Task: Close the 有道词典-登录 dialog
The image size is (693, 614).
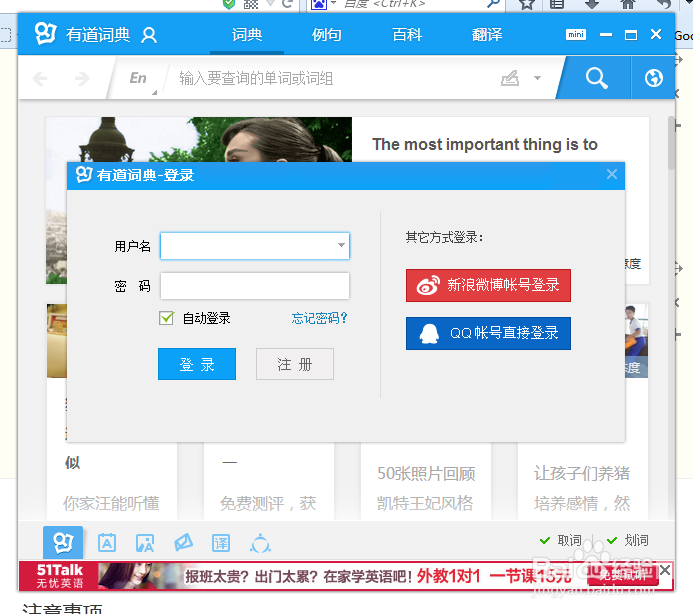Action: pyautogui.click(x=612, y=174)
